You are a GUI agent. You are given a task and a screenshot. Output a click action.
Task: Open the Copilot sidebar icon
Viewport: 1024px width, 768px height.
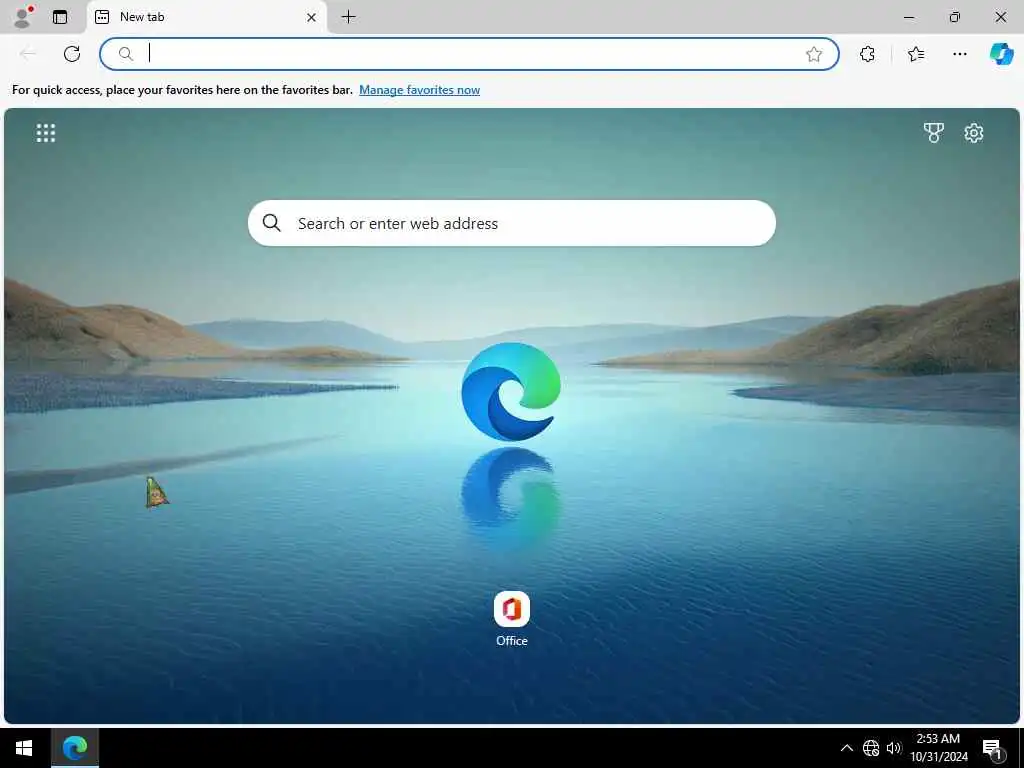click(1001, 54)
